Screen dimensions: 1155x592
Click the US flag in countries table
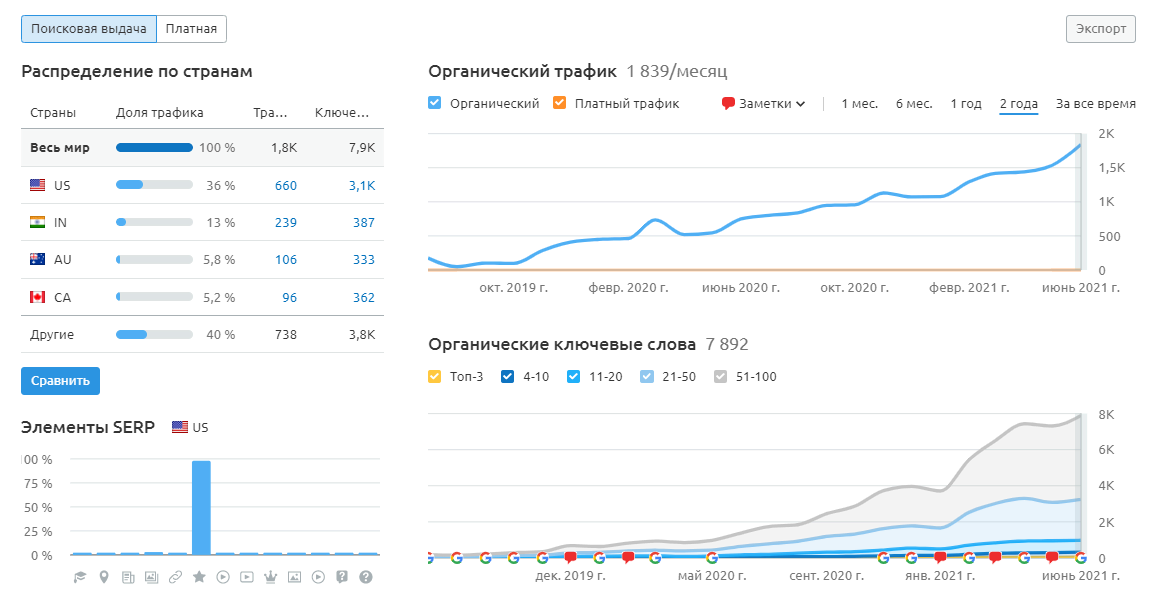click(x=38, y=185)
